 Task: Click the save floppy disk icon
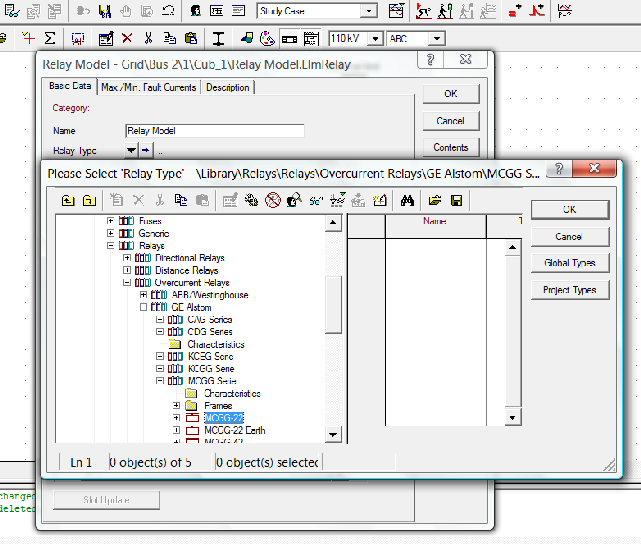(x=456, y=200)
